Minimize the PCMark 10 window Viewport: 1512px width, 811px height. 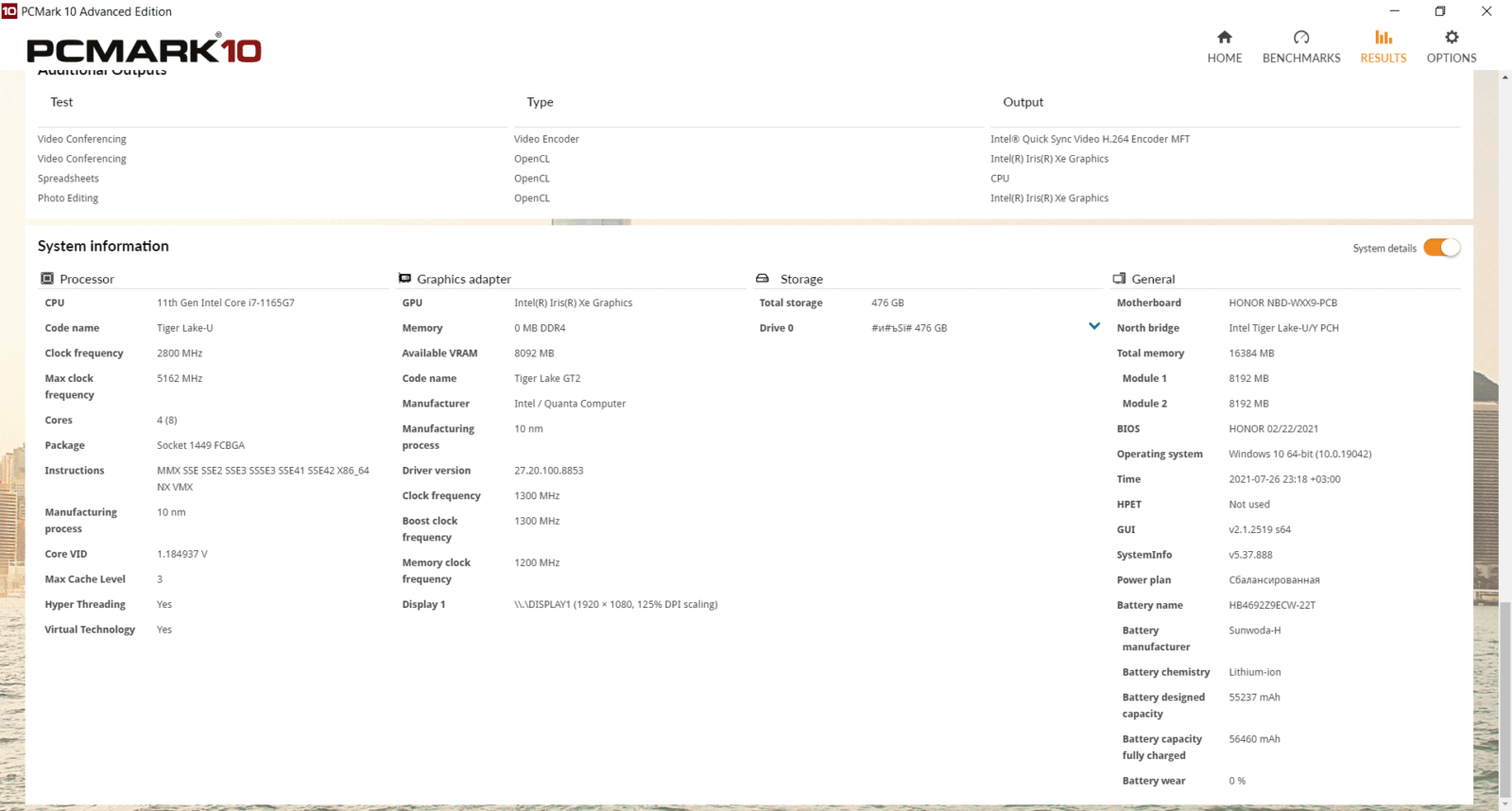coord(1394,11)
